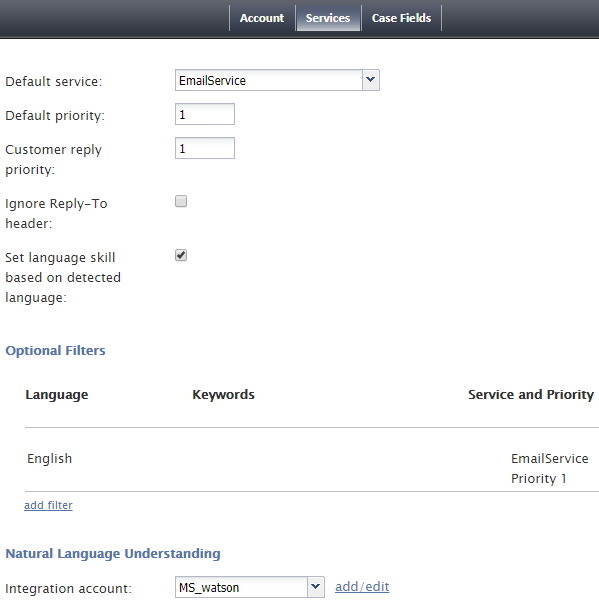Open the Services tab
The height and width of the screenshot is (615, 599).
(x=328, y=18)
